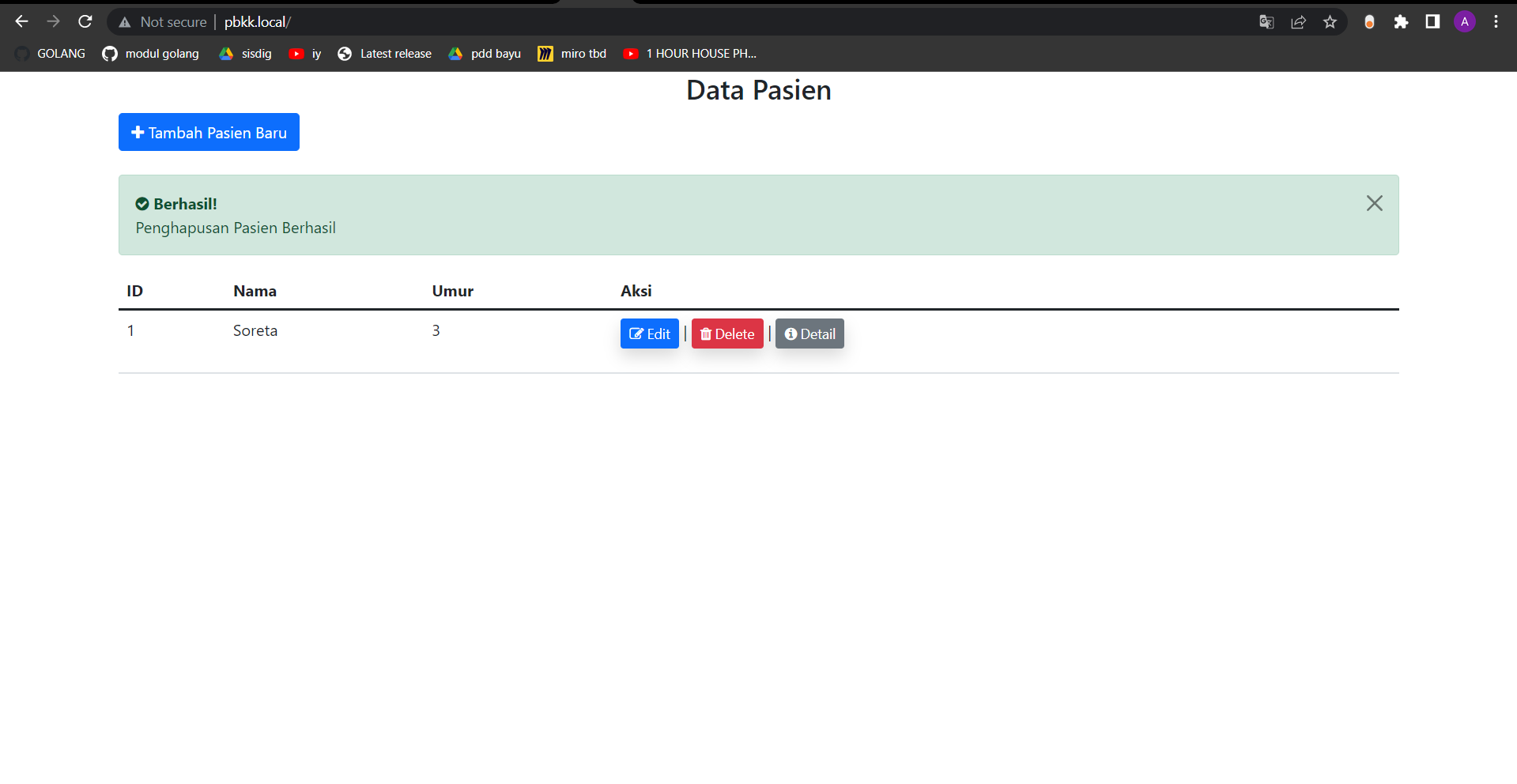This screenshot has width=1517, height=784.
Task: Open the miro tbd bookmark
Action: [x=572, y=54]
